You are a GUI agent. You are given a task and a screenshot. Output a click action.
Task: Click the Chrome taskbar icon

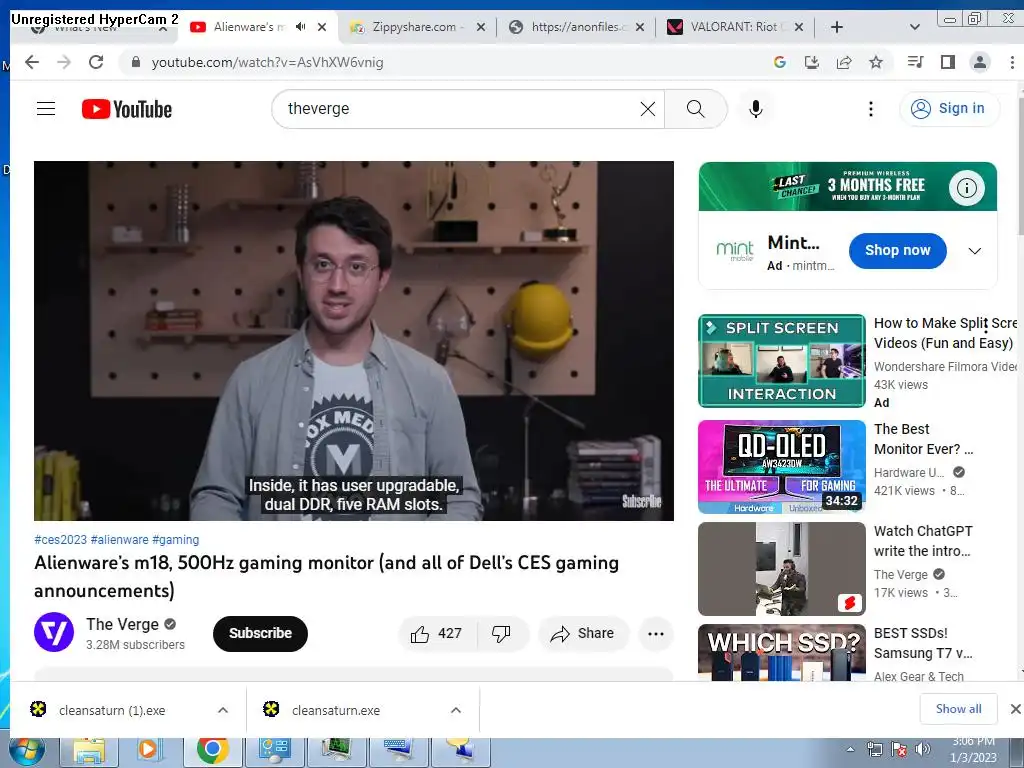click(212, 752)
